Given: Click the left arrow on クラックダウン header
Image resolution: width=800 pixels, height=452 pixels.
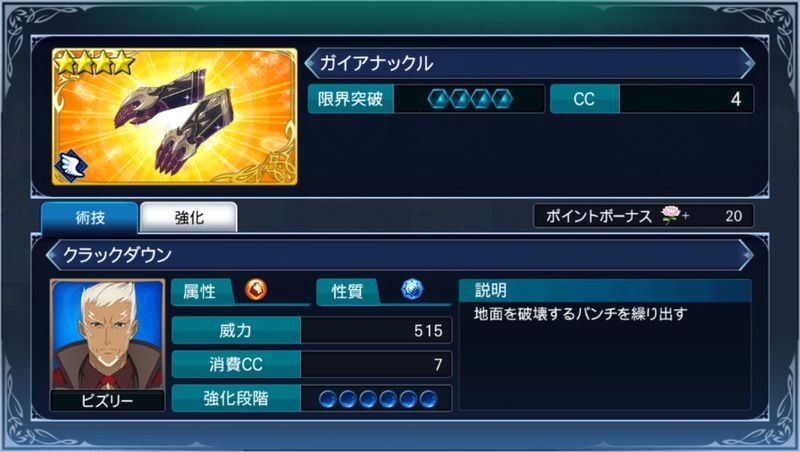Looking at the screenshot, I should click(x=53, y=255).
